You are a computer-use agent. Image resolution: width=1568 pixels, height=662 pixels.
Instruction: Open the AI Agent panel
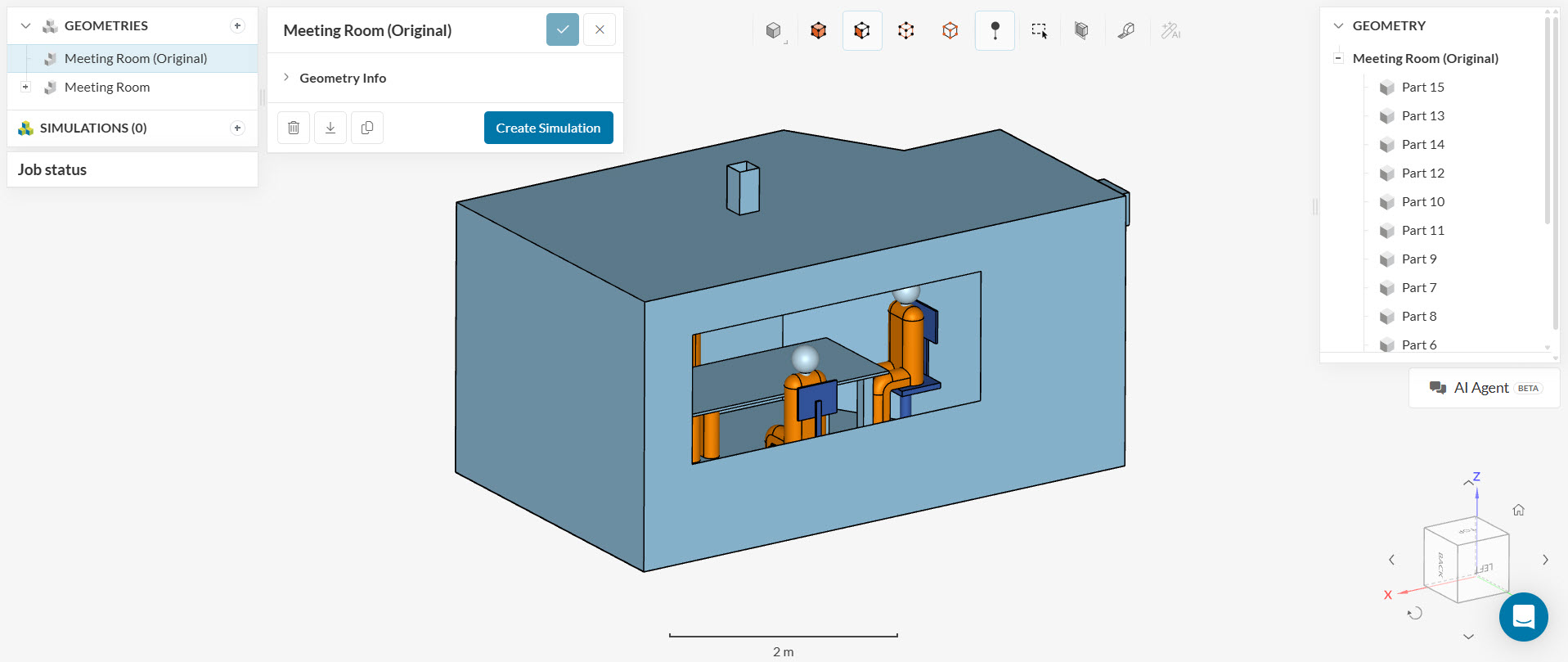pyautogui.click(x=1484, y=388)
